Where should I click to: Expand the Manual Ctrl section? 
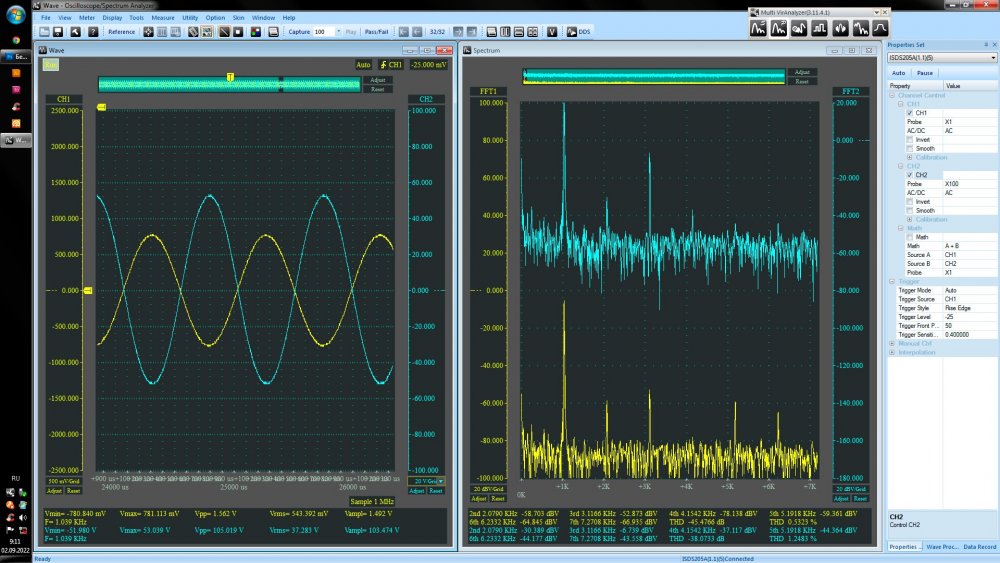pos(892,343)
